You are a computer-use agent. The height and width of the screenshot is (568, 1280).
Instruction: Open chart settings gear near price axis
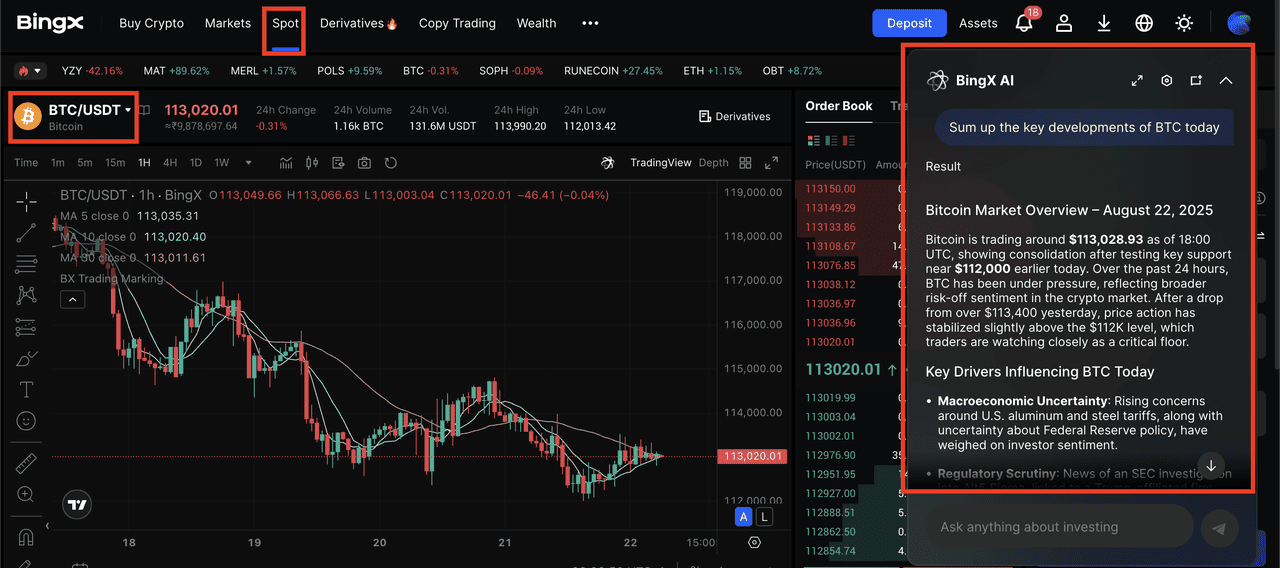point(754,542)
